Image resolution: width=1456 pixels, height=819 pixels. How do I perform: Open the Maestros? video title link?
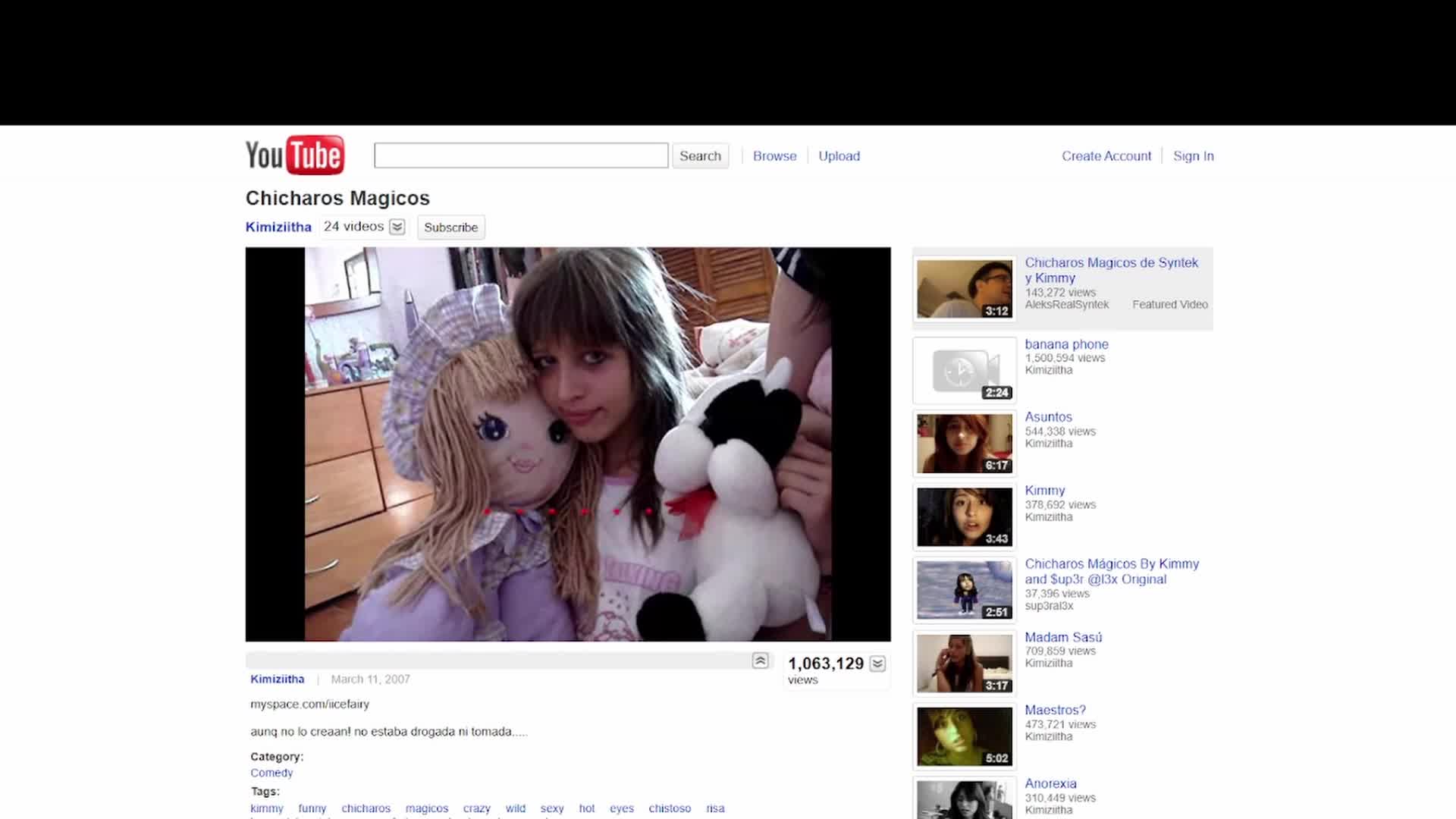click(x=1055, y=710)
